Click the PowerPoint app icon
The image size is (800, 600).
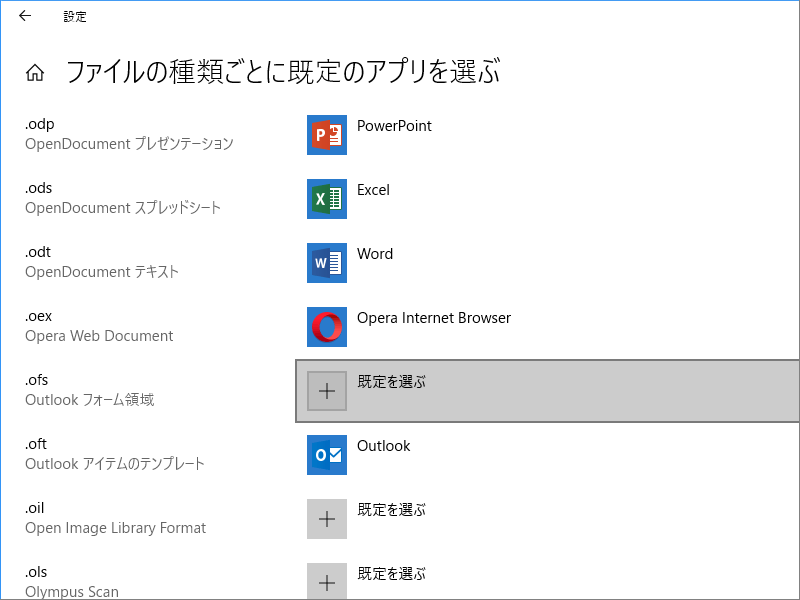[327, 135]
